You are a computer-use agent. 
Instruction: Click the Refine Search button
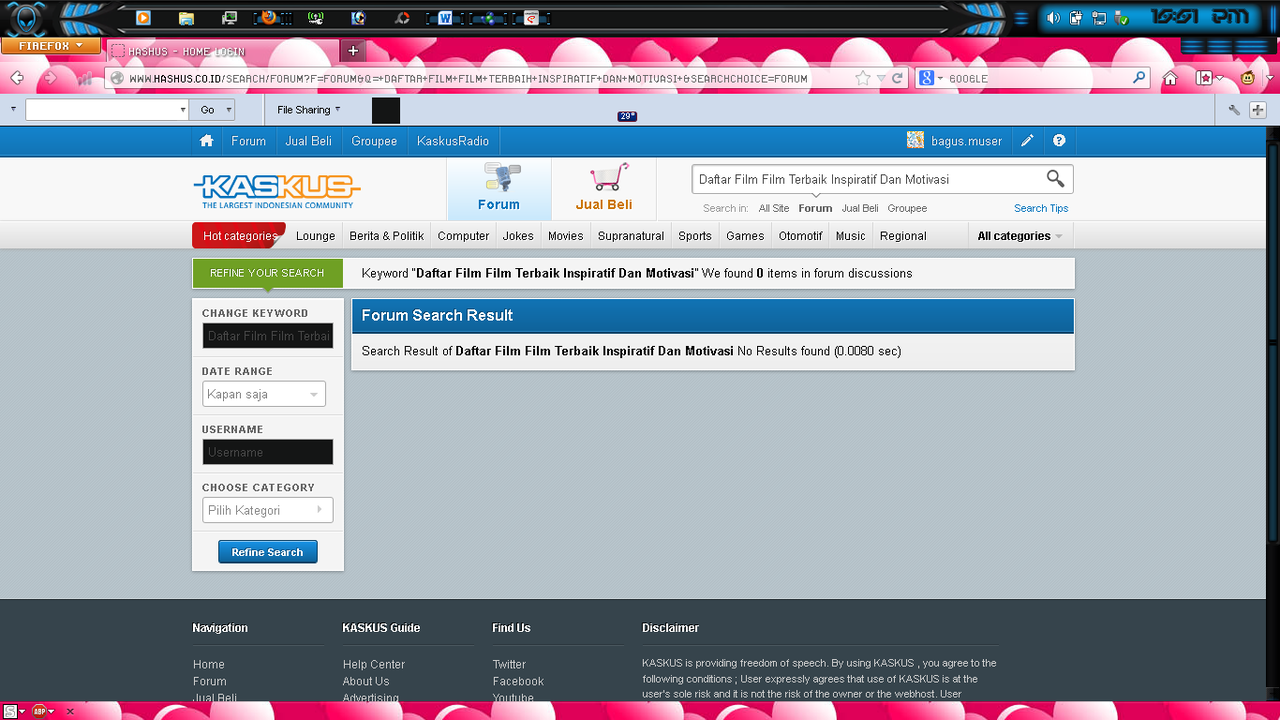pos(268,552)
